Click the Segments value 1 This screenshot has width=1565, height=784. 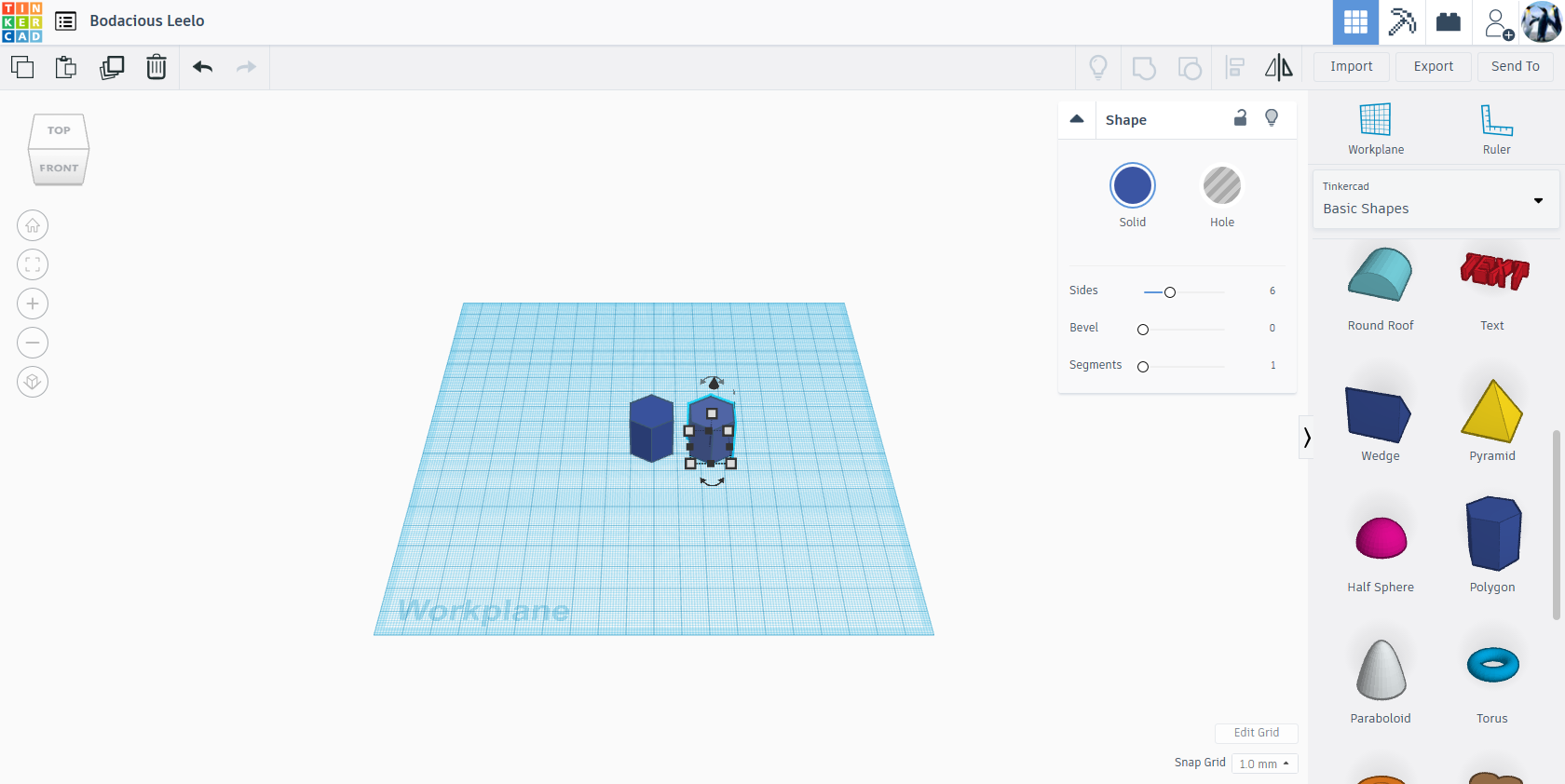click(1273, 366)
